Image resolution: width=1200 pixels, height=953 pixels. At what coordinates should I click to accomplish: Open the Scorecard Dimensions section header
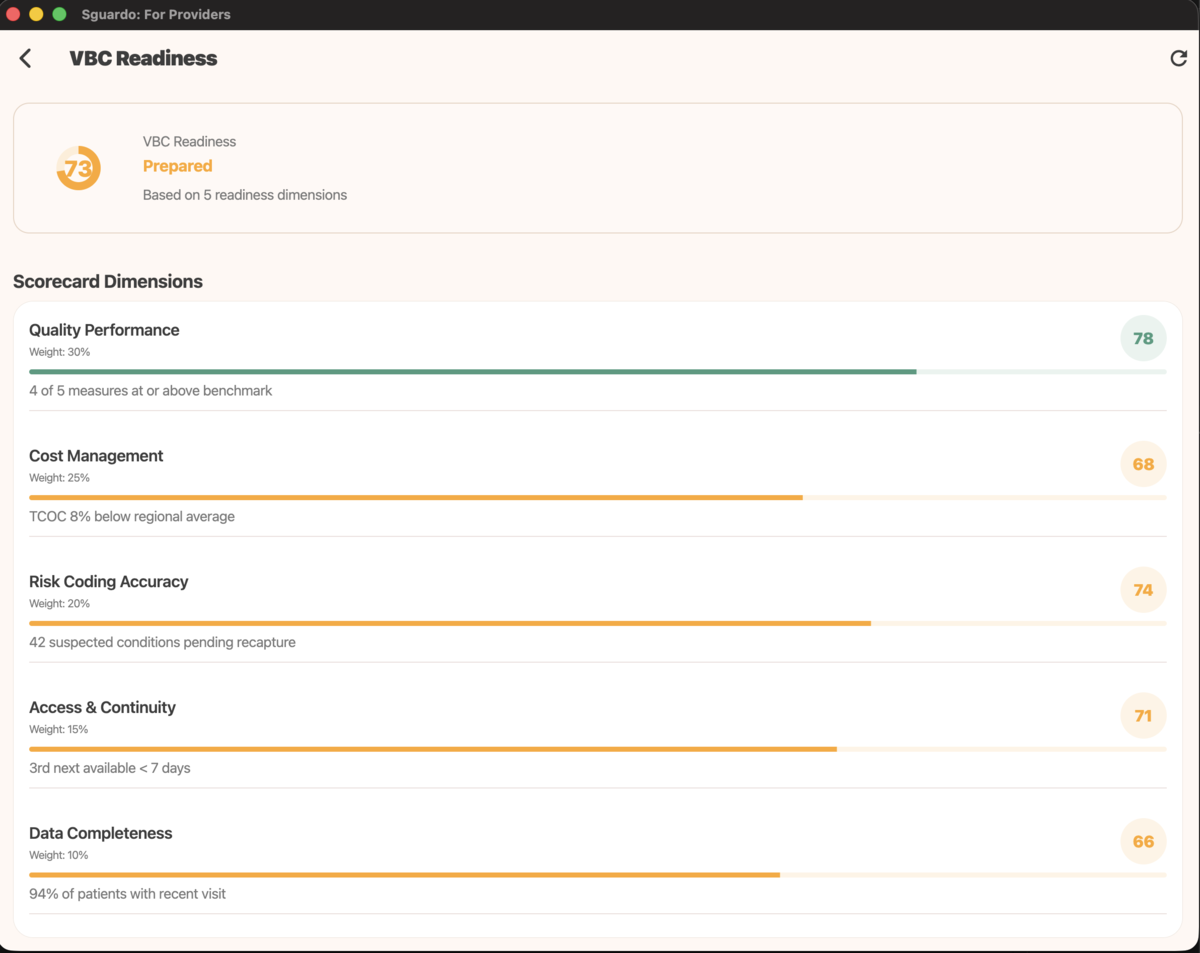point(108,281)
